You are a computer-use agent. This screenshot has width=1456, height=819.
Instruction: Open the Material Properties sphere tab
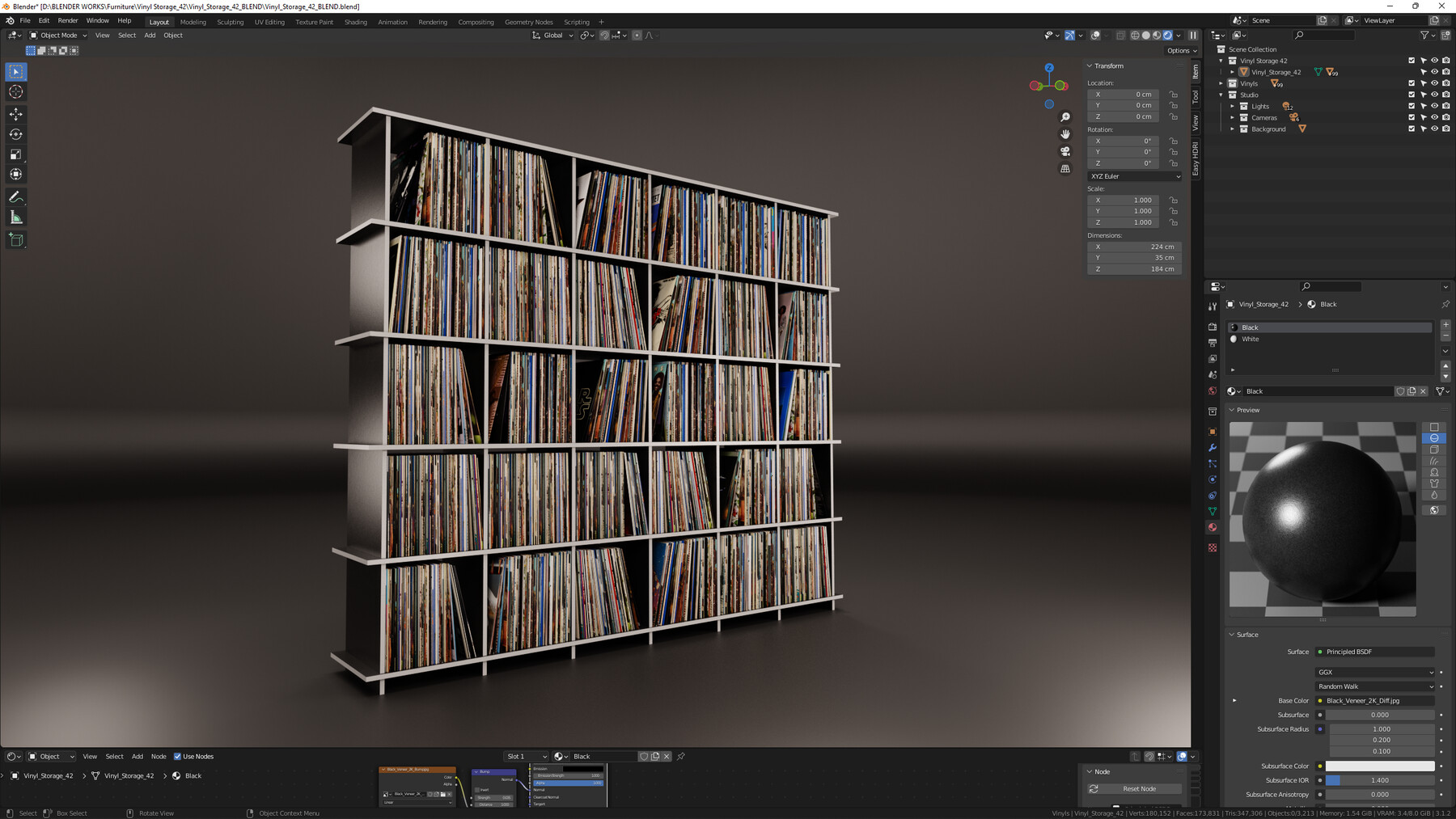point(1213,527)
